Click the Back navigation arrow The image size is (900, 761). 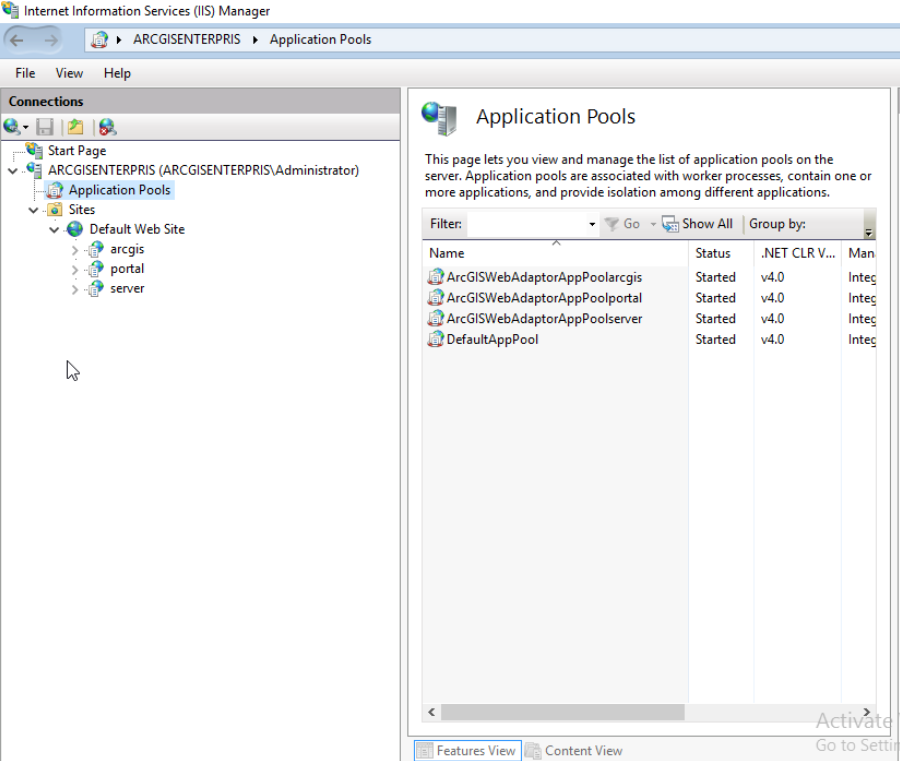click(x=17, y=40)
